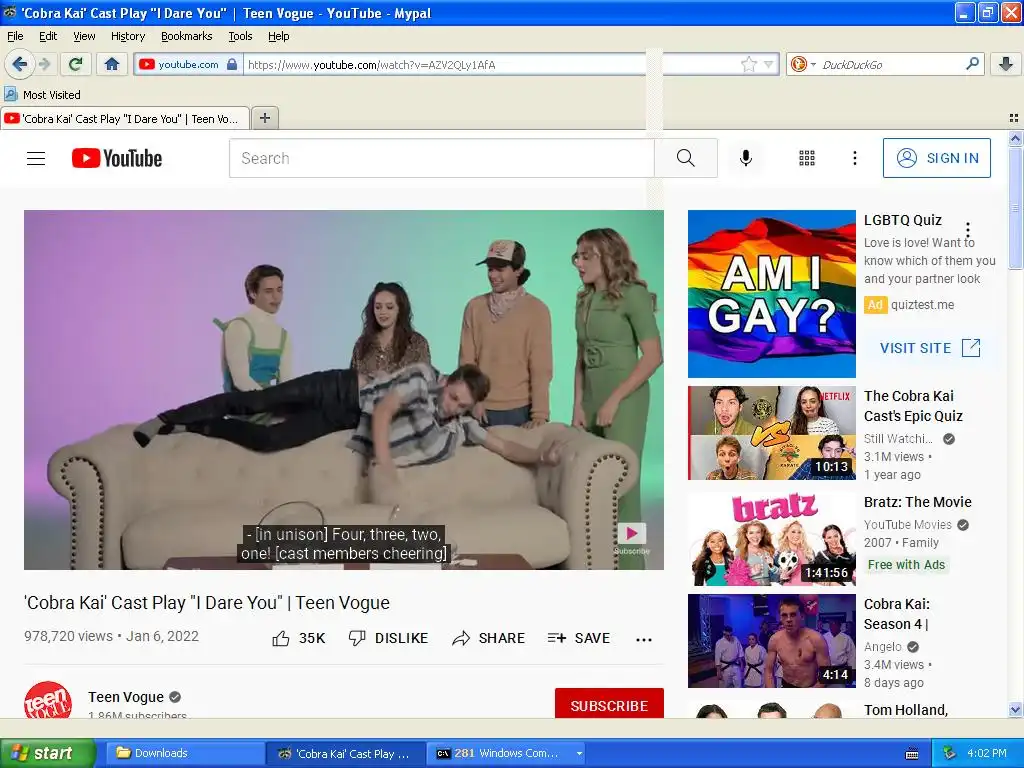Click the magnifier in the DuckDuckGo search box

point(972,64)
